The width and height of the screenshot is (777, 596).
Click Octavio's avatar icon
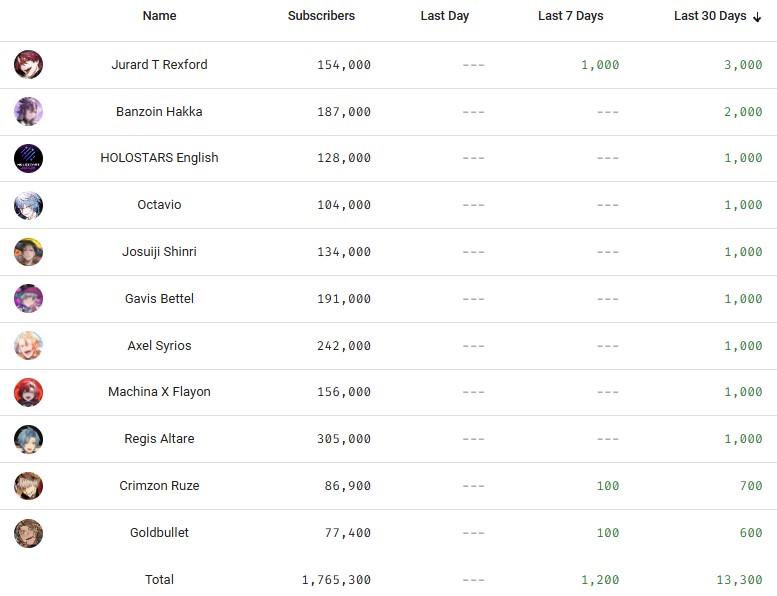tap(28, 205)
